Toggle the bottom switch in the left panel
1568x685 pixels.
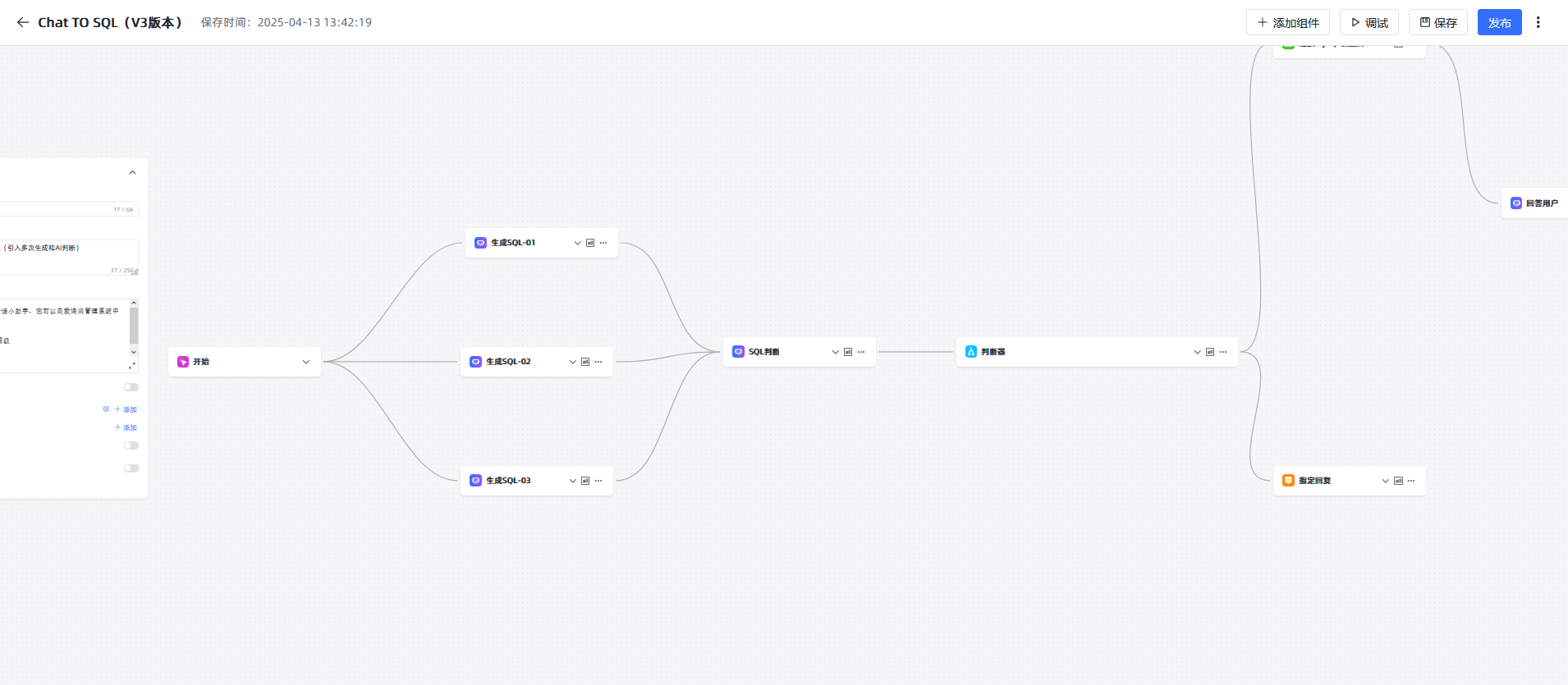pyautogui.click(x=131, y=468)
